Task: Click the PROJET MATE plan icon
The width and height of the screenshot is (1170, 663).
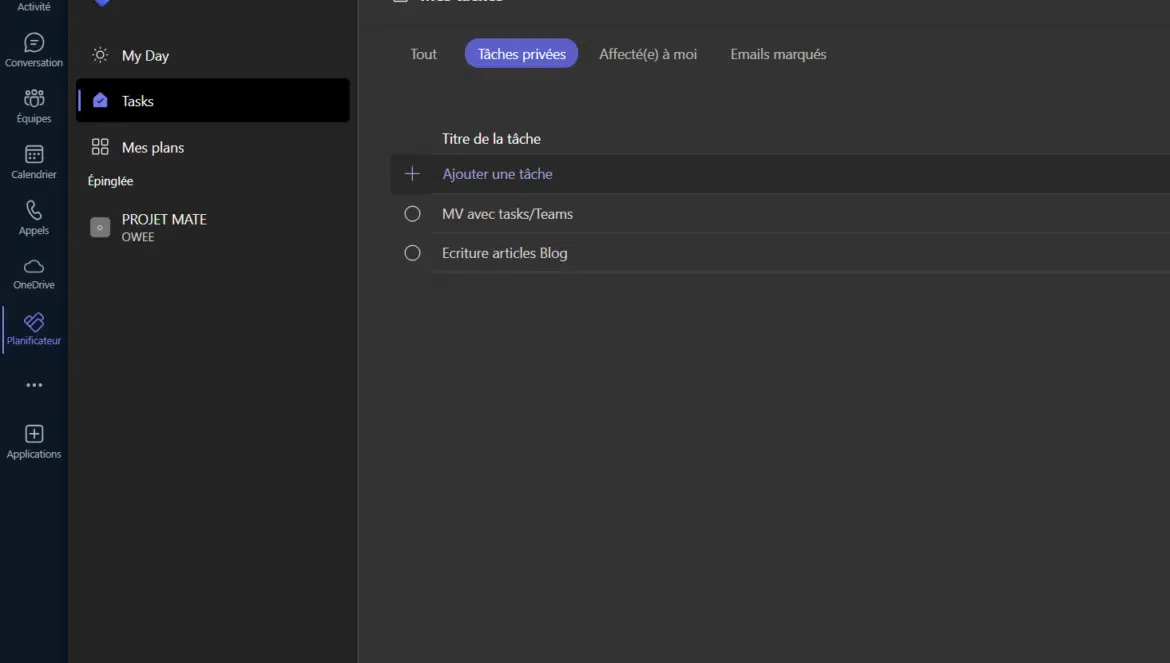Action: point(100,227)
